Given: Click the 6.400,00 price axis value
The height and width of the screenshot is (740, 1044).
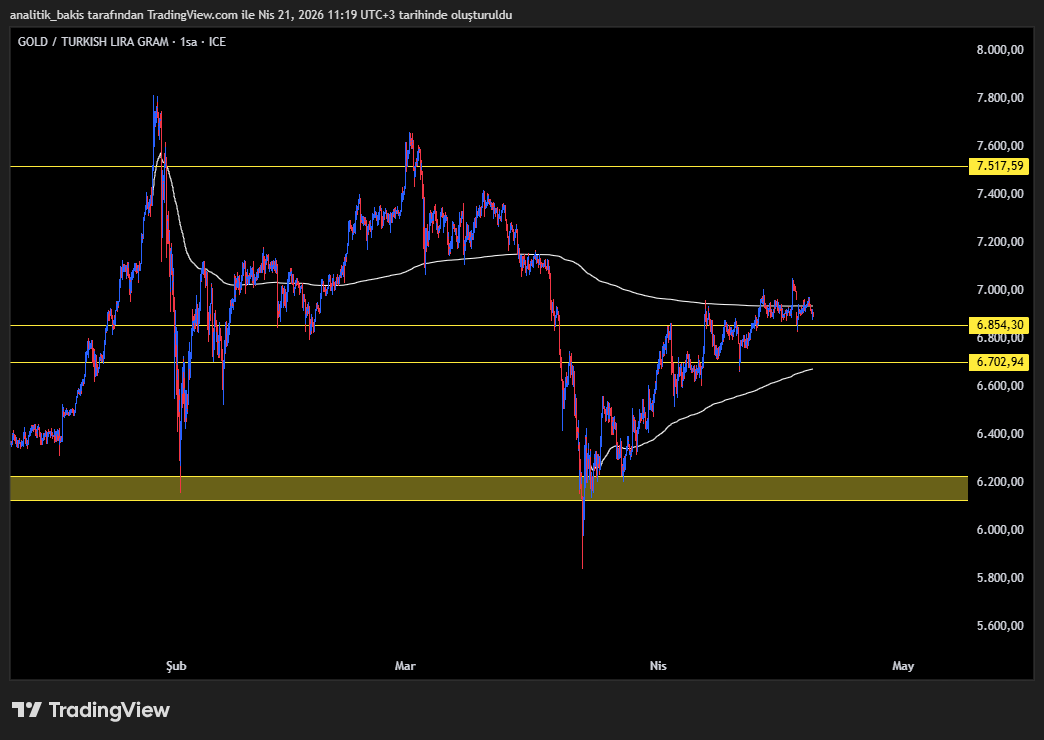Looking at the screenshot, I should pos(1000,434).
